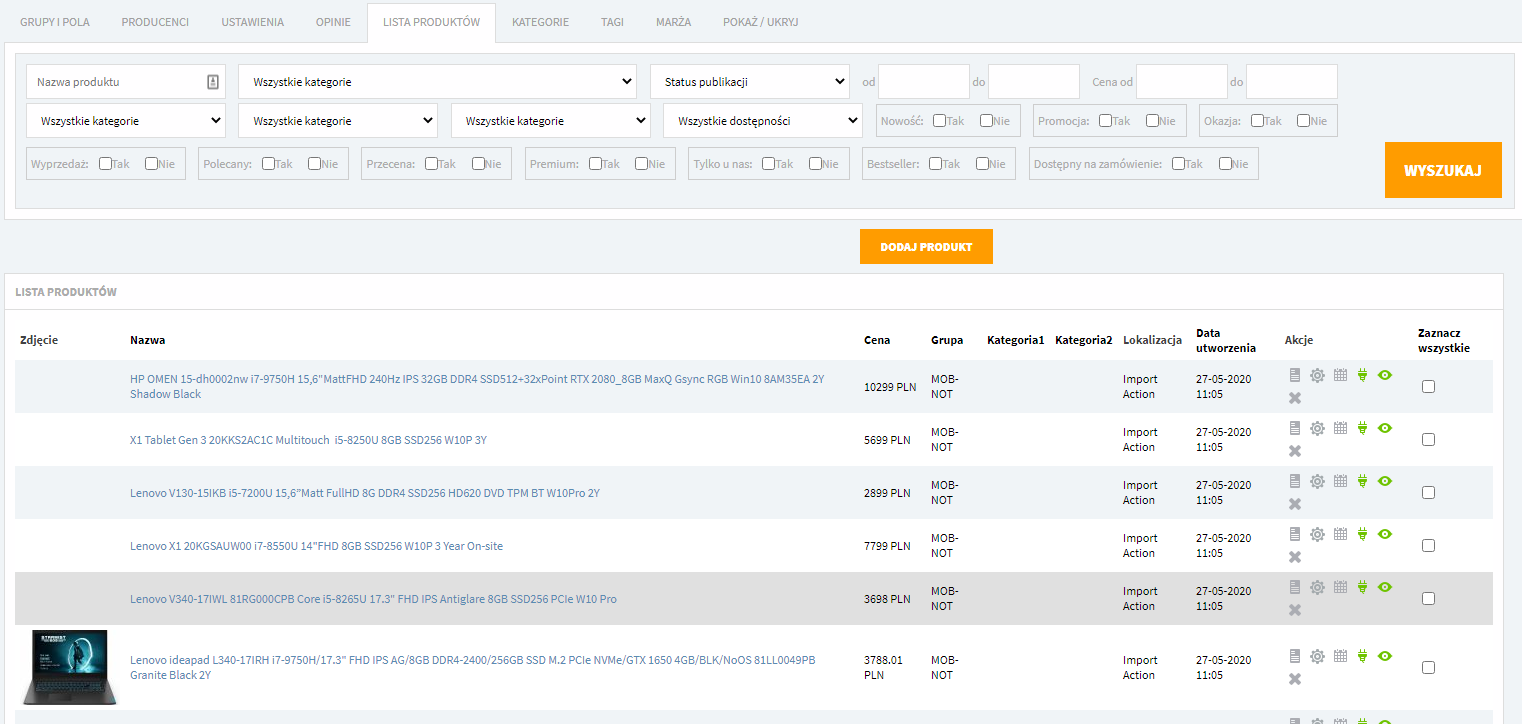Delete HP OMEN product with X icon
The height and width of the screenshot is (724, 1522).
point(1295,398)
